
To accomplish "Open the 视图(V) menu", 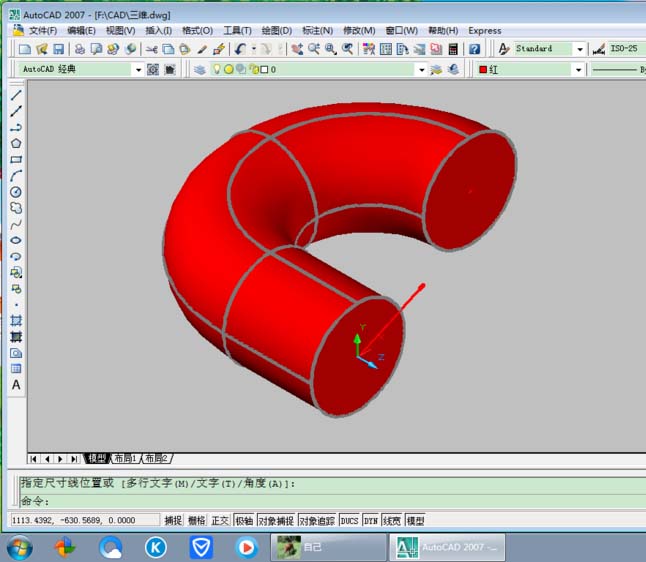I will click(x=120, y=31).
